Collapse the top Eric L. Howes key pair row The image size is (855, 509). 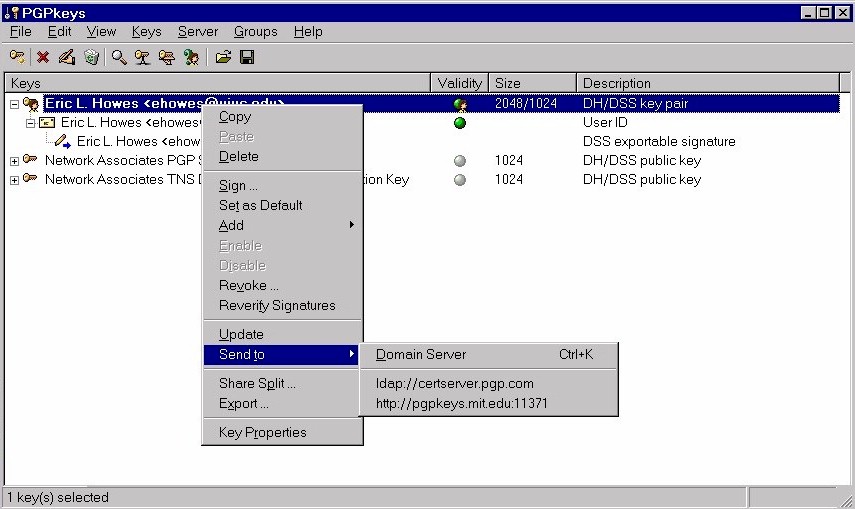point(15,104)
